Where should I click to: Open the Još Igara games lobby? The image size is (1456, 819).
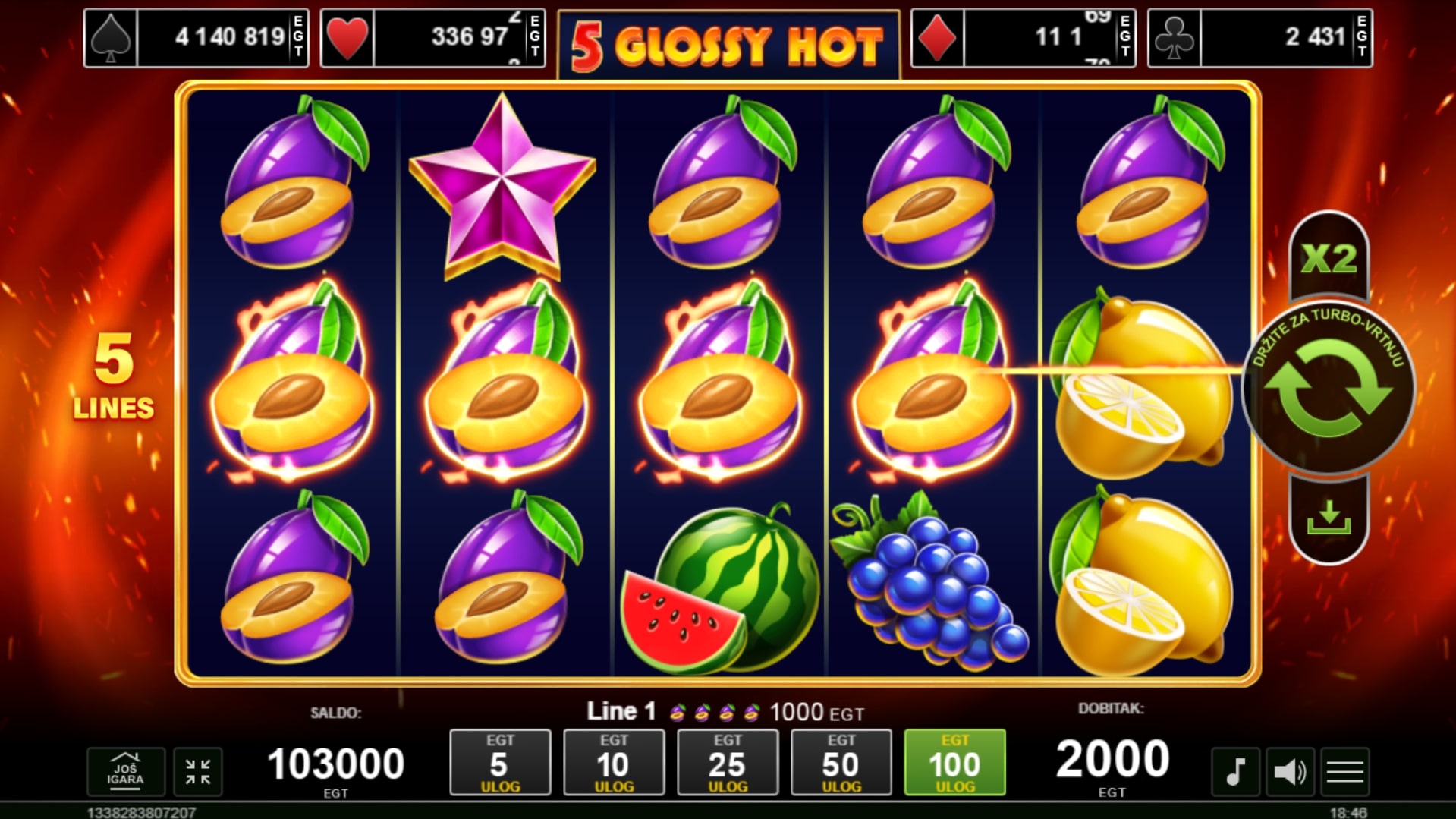[125, 772]
